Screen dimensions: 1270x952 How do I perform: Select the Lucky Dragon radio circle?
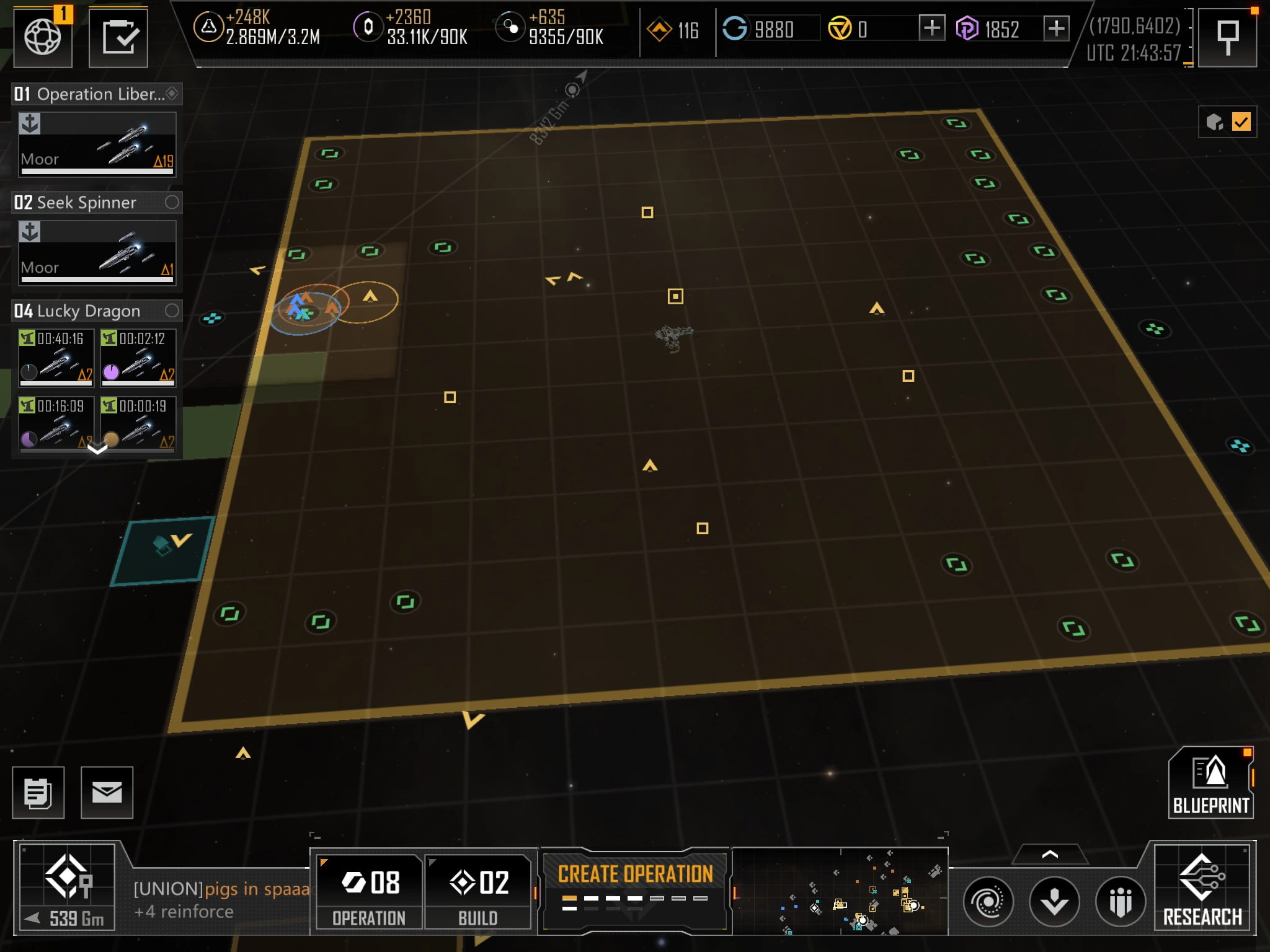coord(172,311)
